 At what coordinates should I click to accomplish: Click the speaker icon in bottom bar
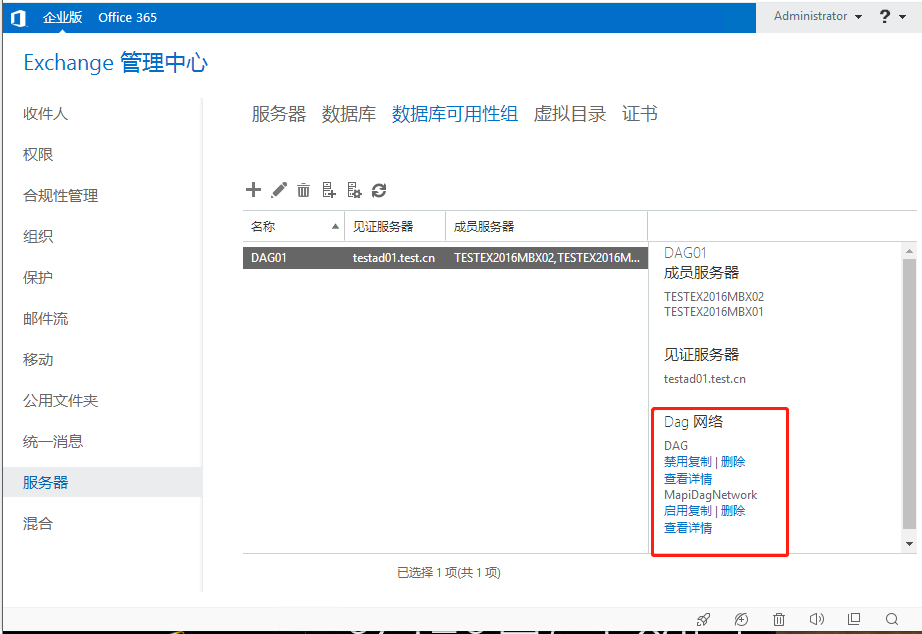click(817, 619)
